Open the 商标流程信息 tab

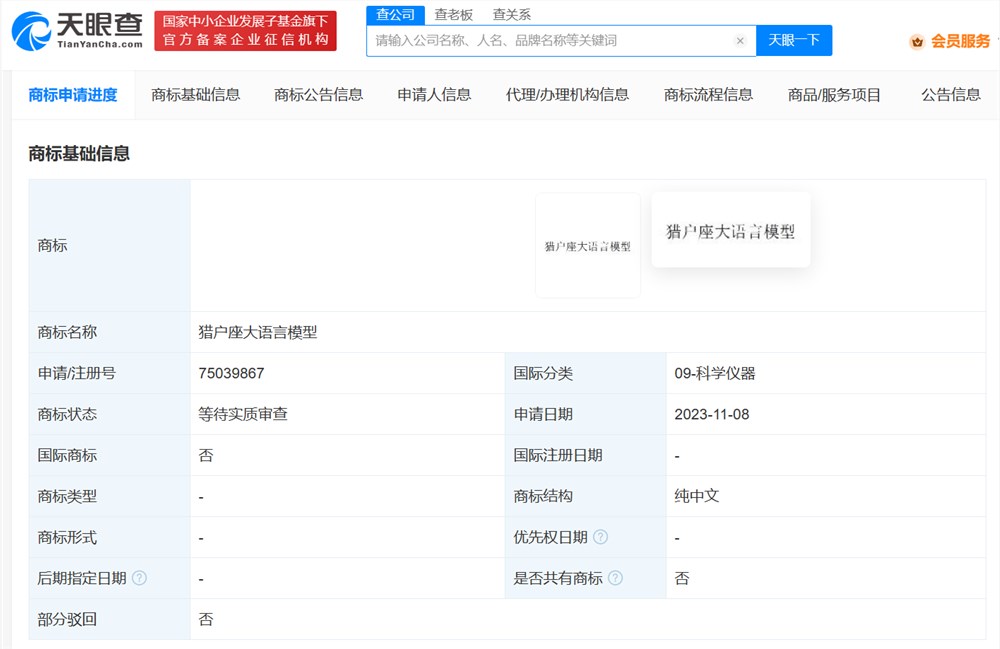(708, 95)
